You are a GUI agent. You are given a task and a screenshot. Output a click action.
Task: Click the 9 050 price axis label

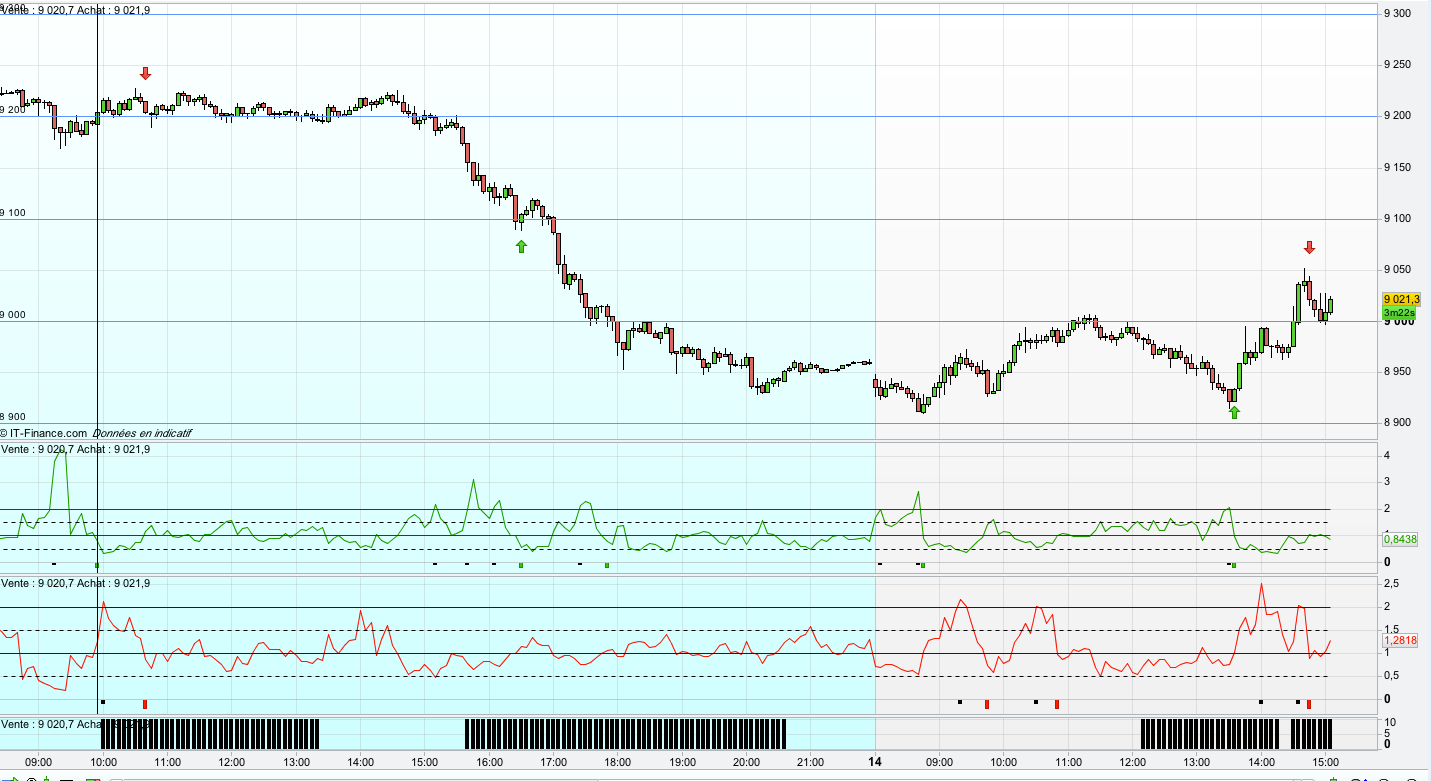point(1397,269)
